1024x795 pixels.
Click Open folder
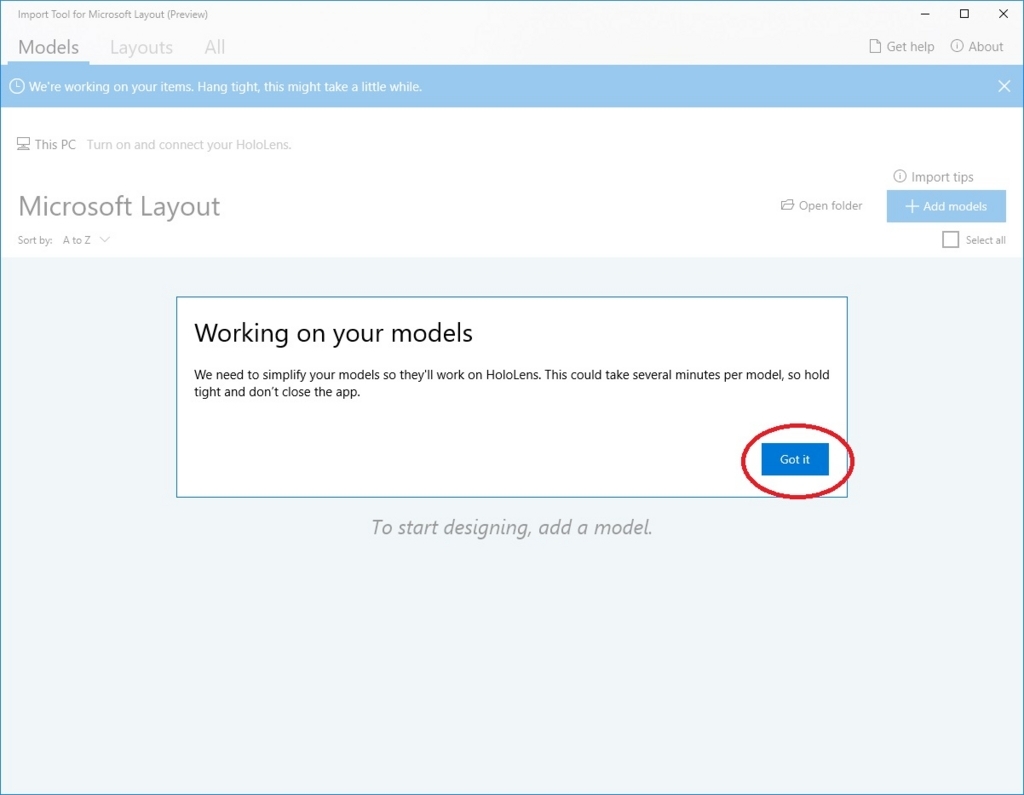pos(822,206)
